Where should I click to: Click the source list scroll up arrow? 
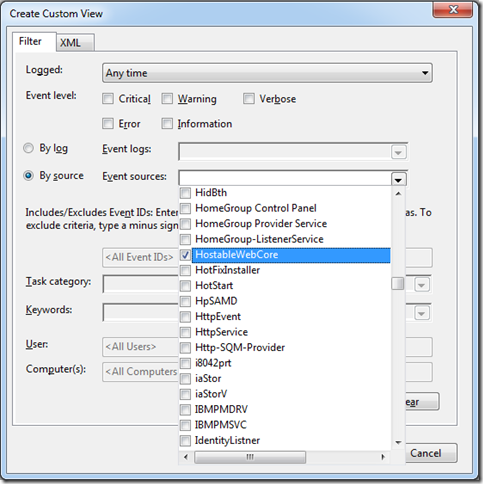398,193
